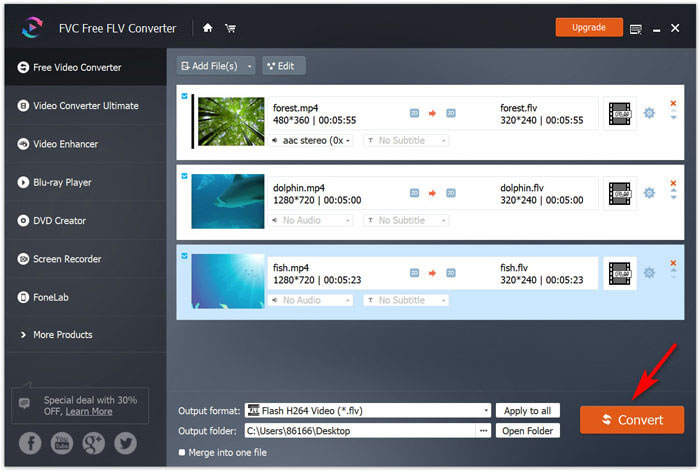
Task: Open output format film icon for forest.flv
Action: point(620,113)
